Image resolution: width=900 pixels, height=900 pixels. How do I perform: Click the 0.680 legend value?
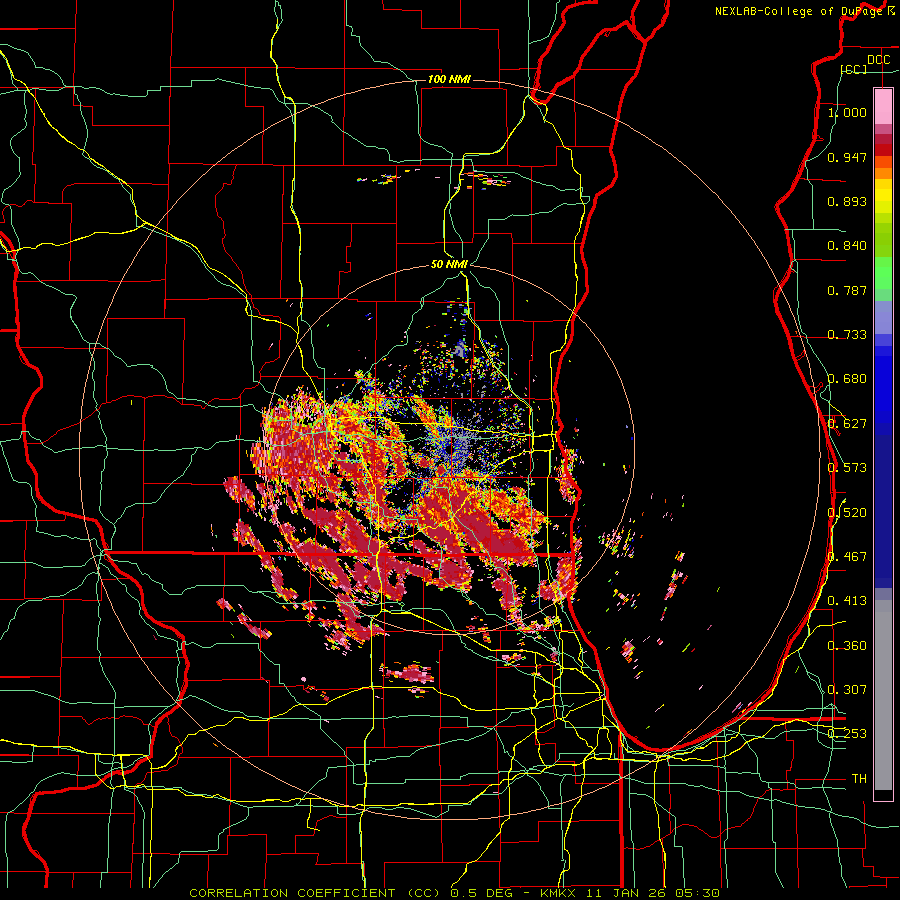click(847, 379)
